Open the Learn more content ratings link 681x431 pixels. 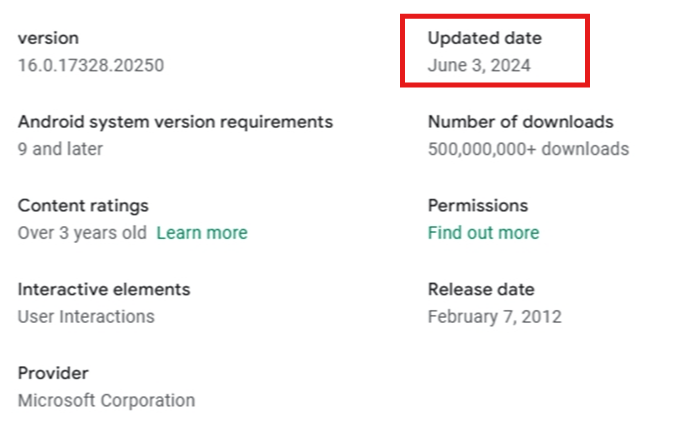pyautogui.click(x=202, y=233)
